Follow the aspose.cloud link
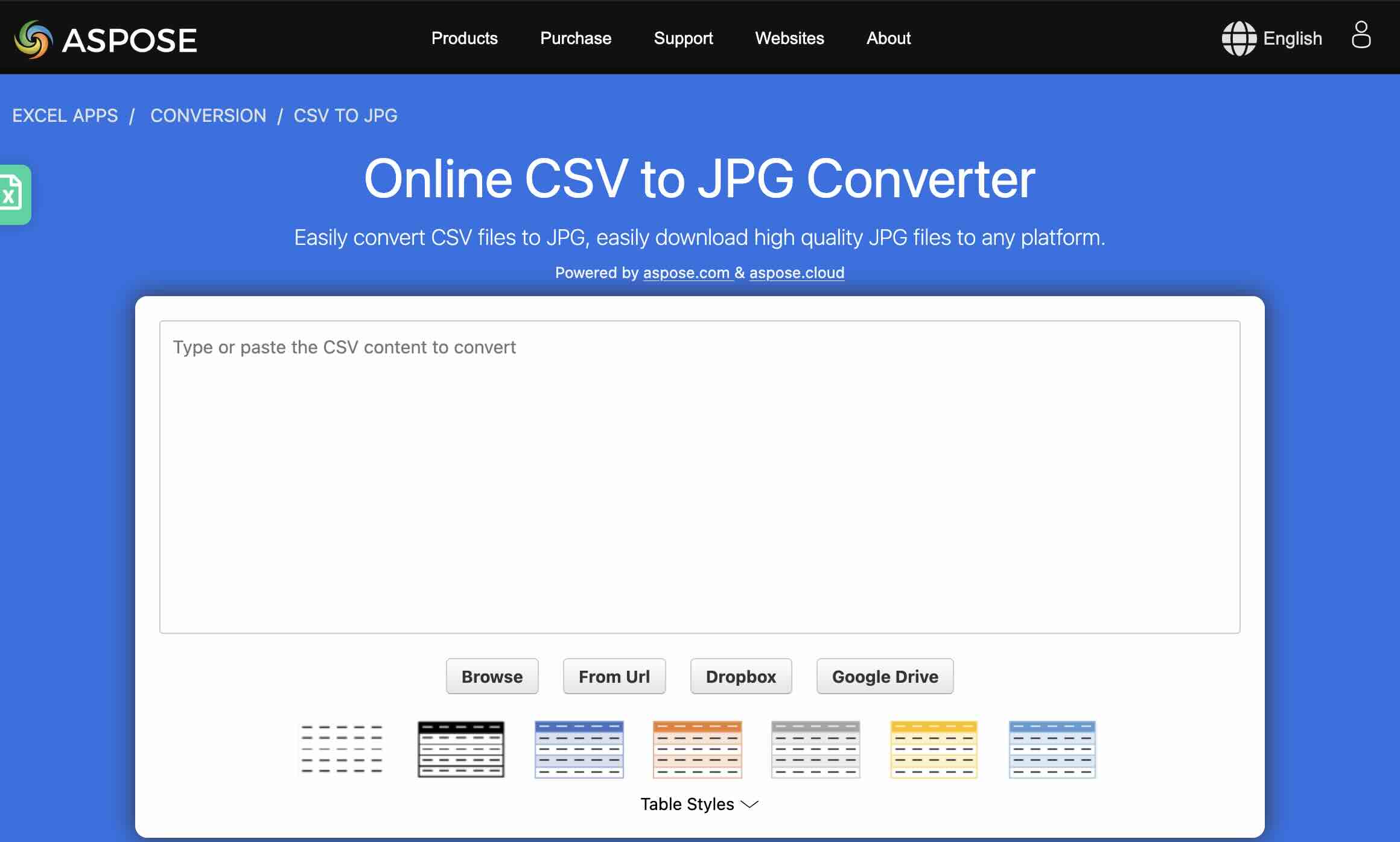Screen dimensions: 1400x842 coord(797,273)
